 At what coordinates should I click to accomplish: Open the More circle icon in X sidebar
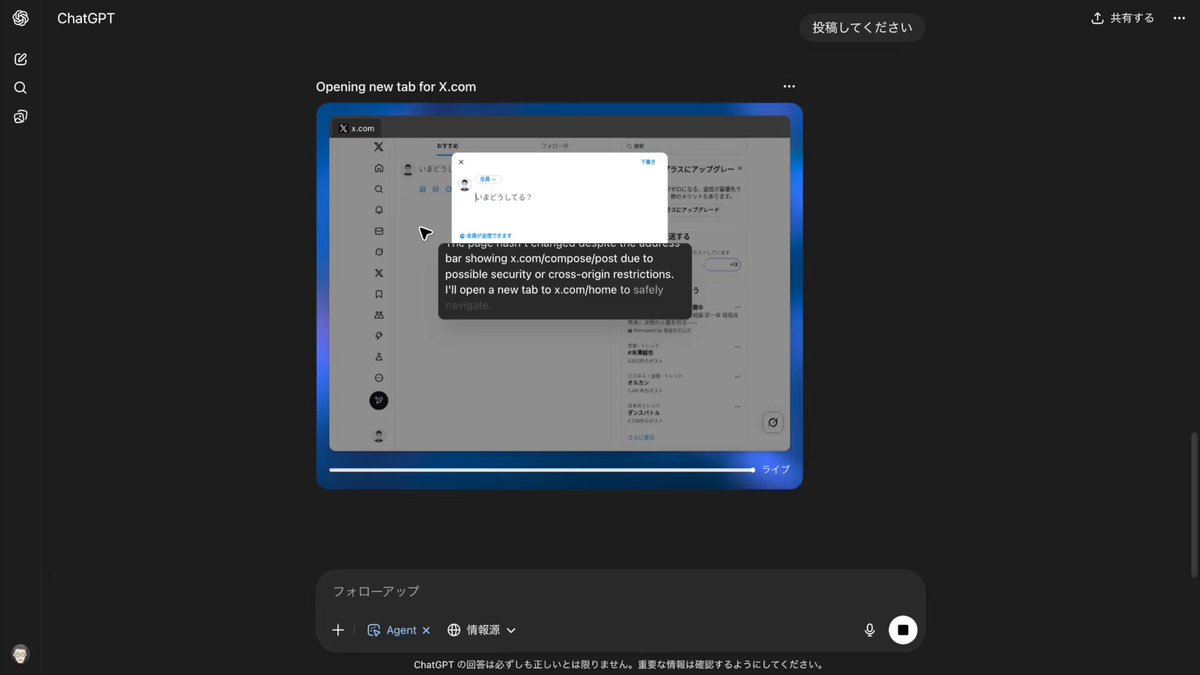(379, 378)
